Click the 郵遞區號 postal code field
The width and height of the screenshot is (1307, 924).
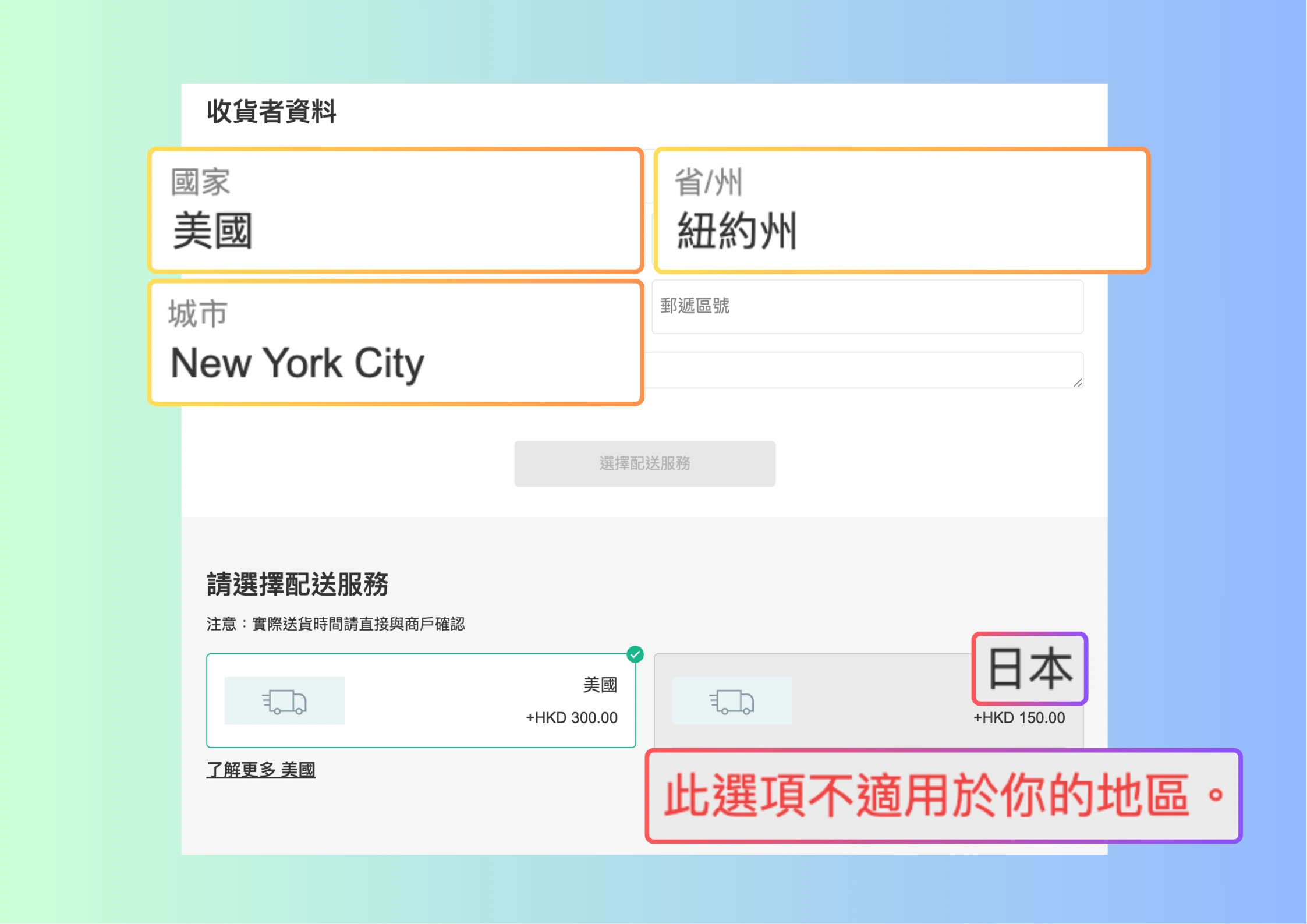[867, 307]
